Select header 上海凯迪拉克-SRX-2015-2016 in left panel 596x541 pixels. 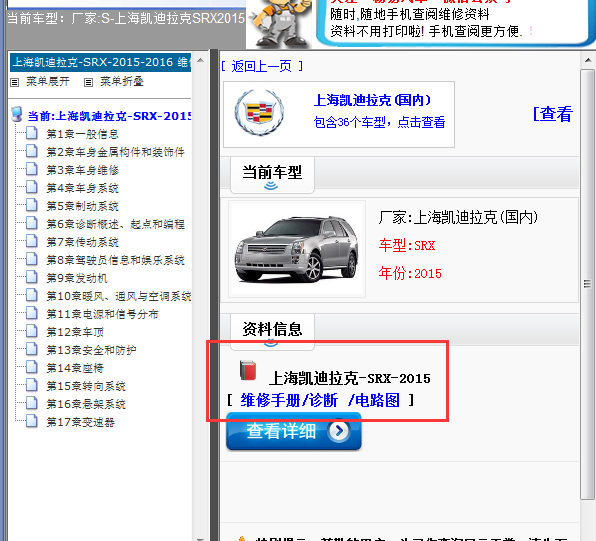click(x=101, y=62)
